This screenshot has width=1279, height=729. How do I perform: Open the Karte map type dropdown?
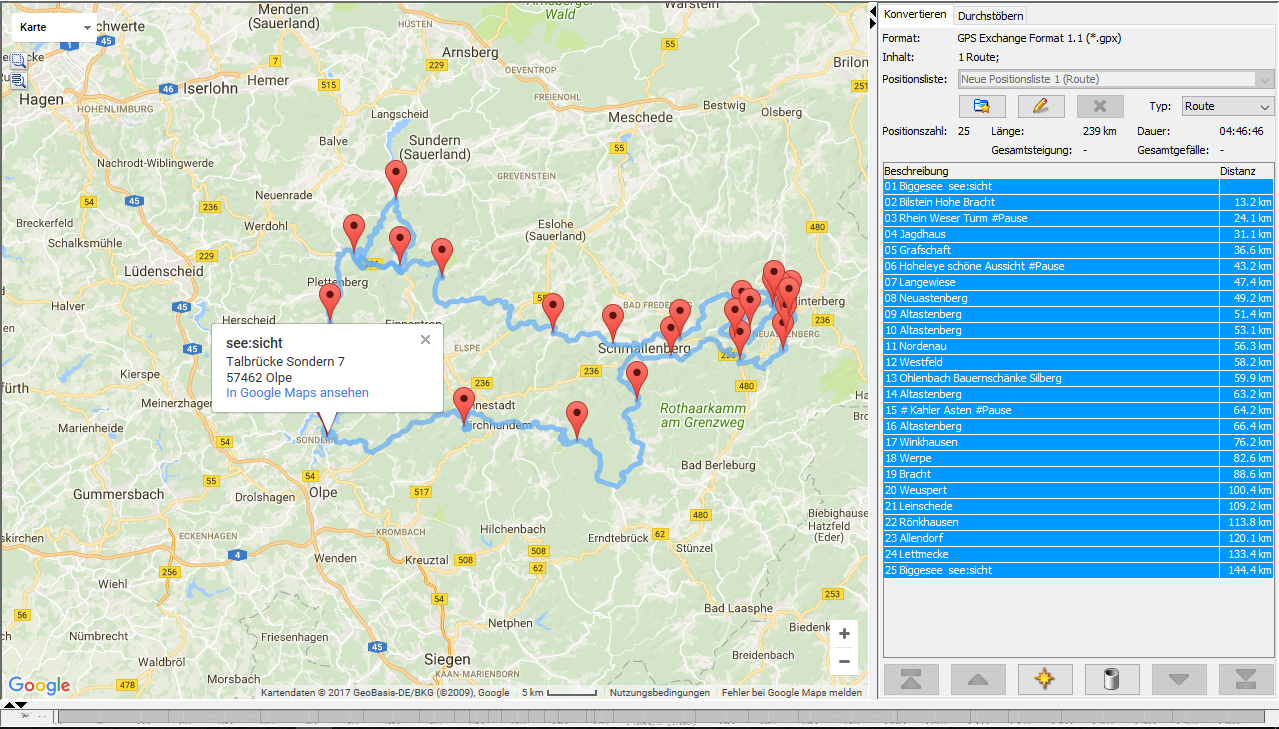click(x=55, y=27)
